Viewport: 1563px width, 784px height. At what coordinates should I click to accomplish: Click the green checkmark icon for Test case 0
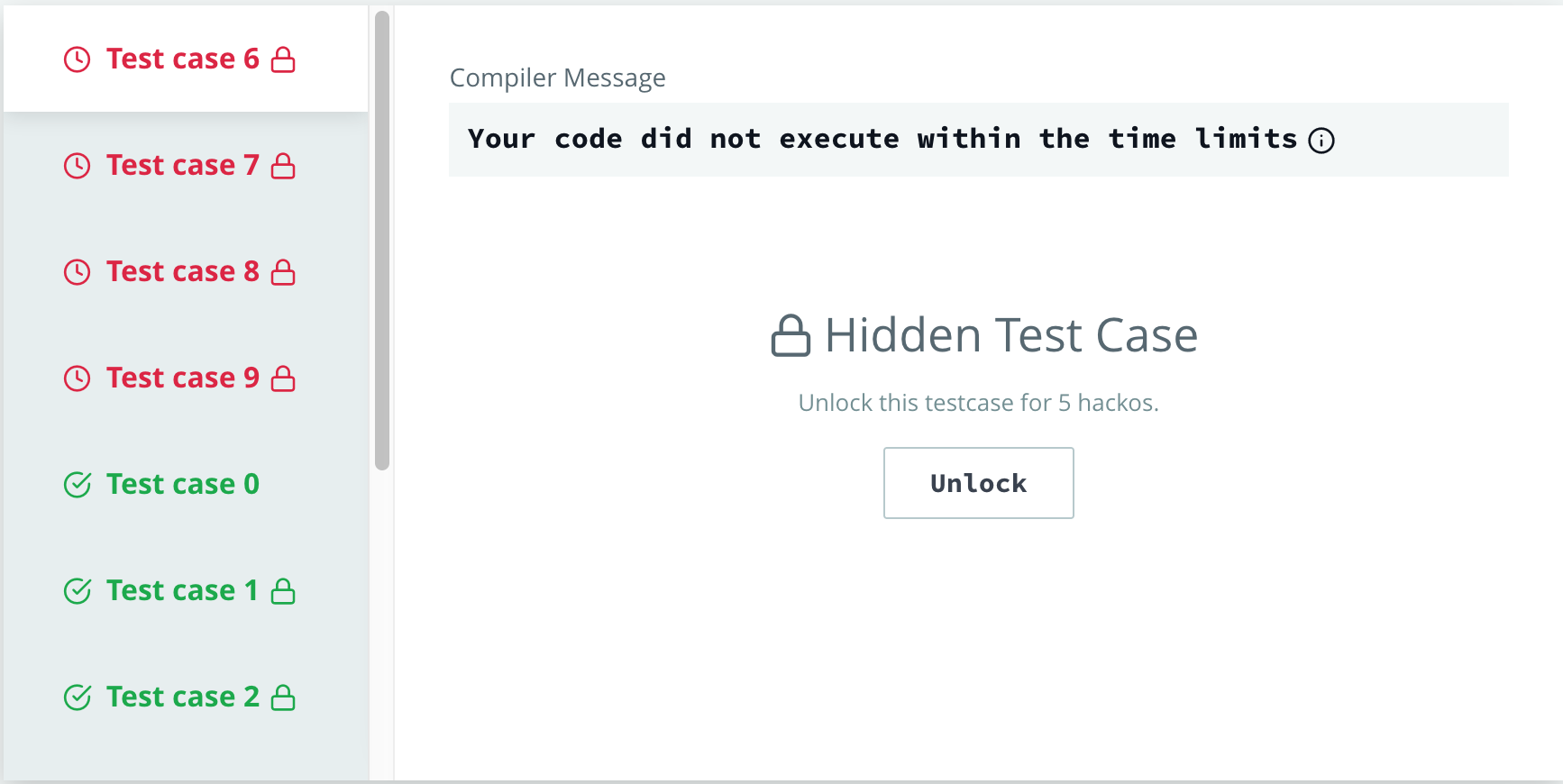tap(78, 485)
